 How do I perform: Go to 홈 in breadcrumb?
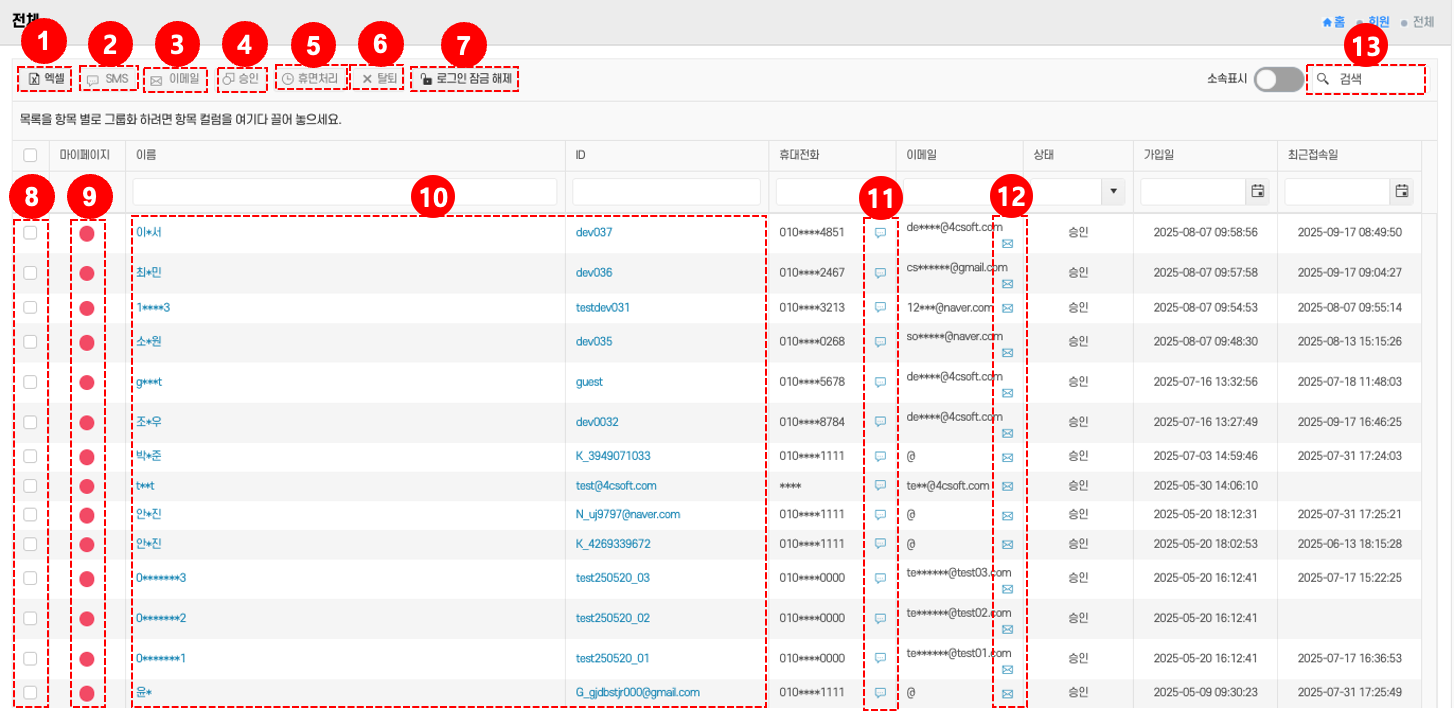click(x=1334, y=21)
